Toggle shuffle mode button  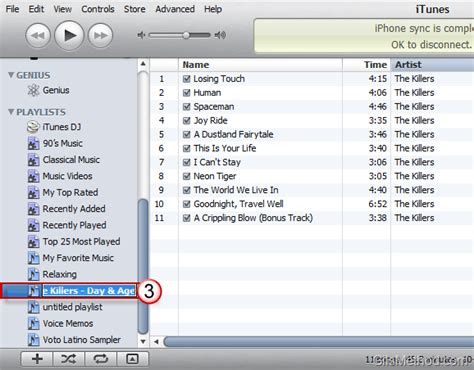coord(68,359)
